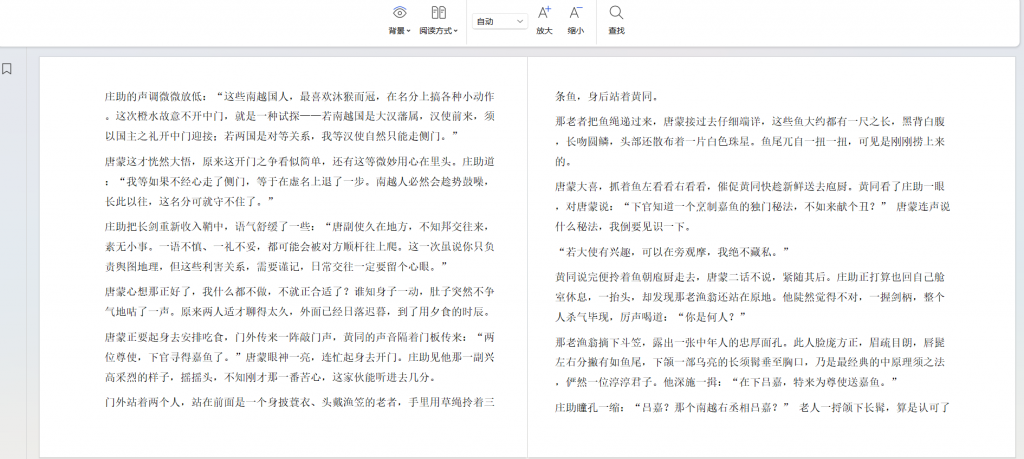Click the quote line 若大使有兴趣
This screenshot has height=459, width=1024.
[x=672, y=251]
